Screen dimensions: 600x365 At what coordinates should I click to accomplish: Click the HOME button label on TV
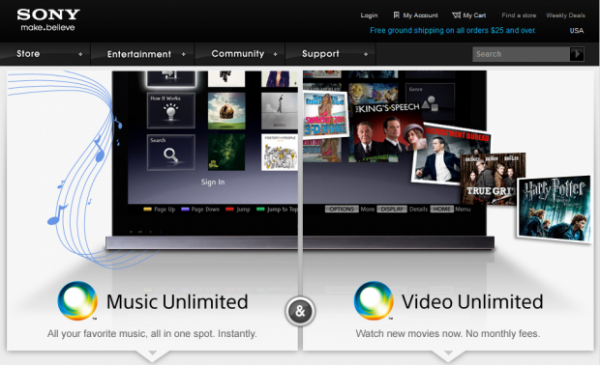click(x=442, y=209)
